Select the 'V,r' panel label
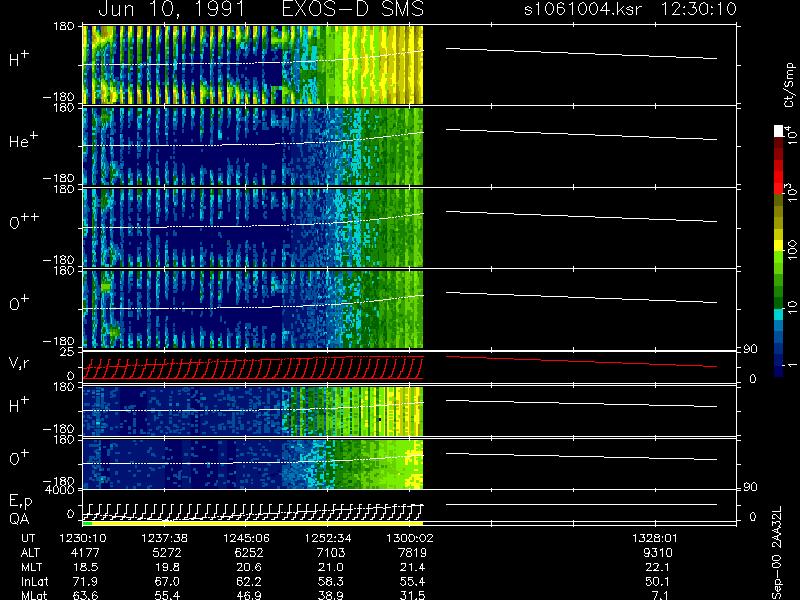800x600 pixels. pyautogui.click(x=19, y=363)
